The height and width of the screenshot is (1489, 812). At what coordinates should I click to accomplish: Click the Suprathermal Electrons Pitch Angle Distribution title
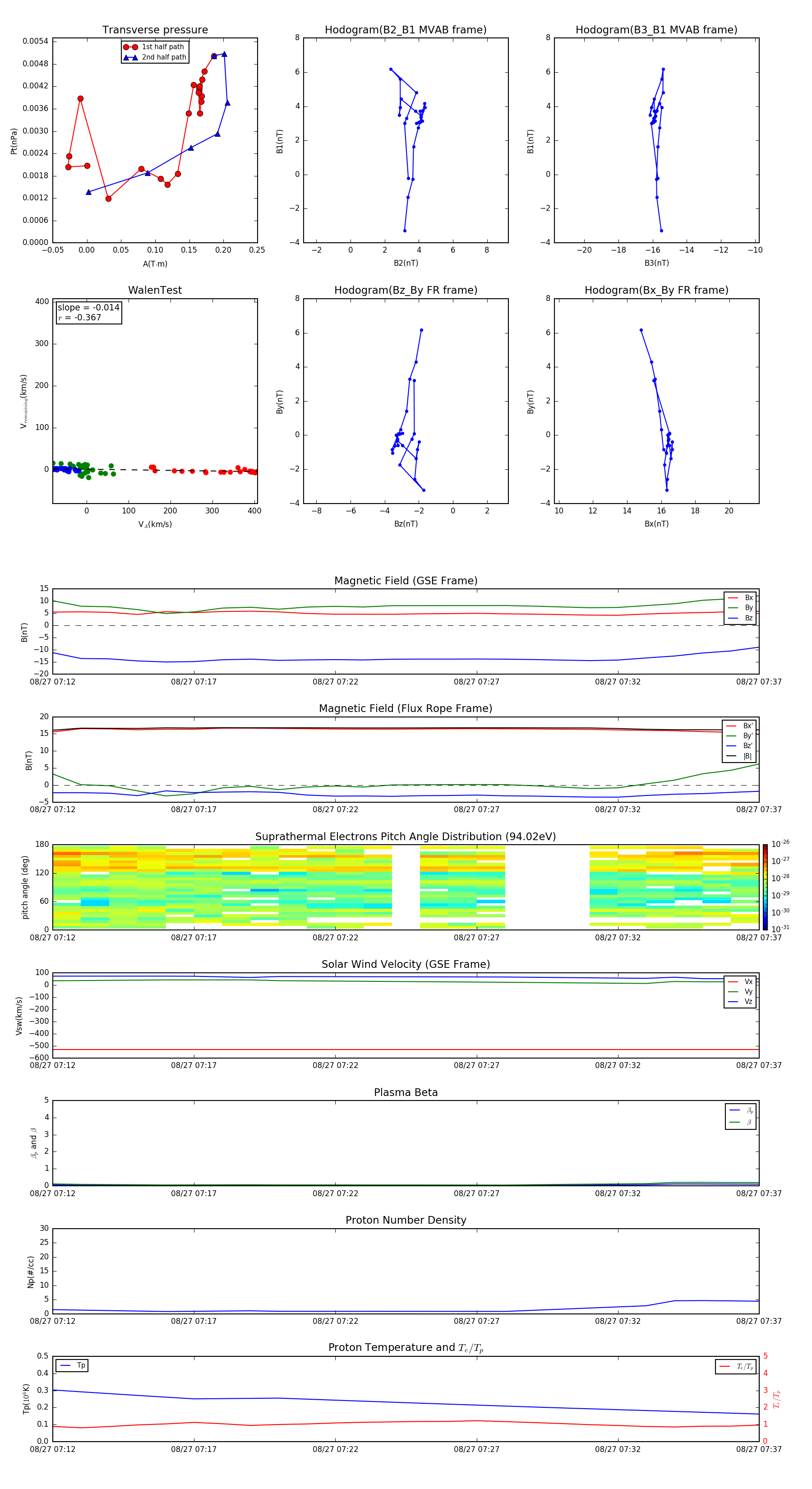tap(406, 837)
